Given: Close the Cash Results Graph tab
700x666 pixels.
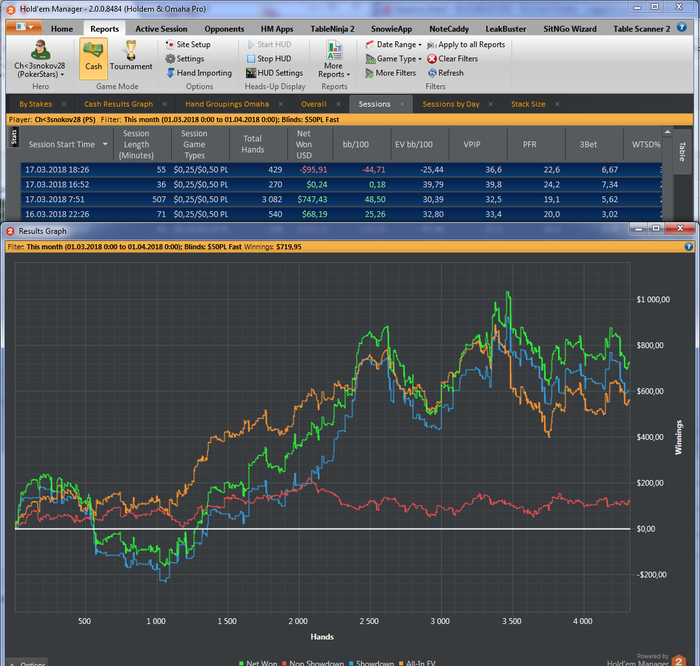Looking at the screenshot, I should (x=165, y=104).
